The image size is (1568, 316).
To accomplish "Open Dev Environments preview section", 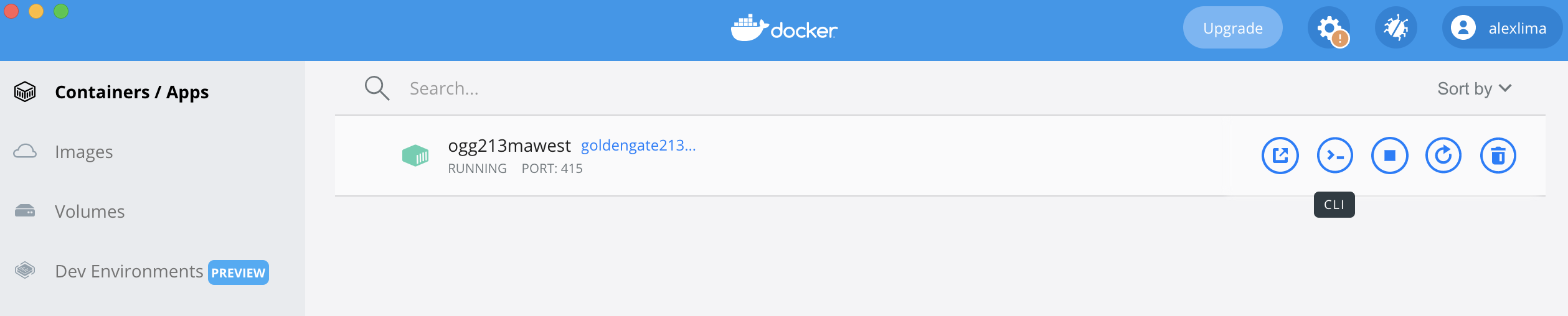I will tap(129, 271).
